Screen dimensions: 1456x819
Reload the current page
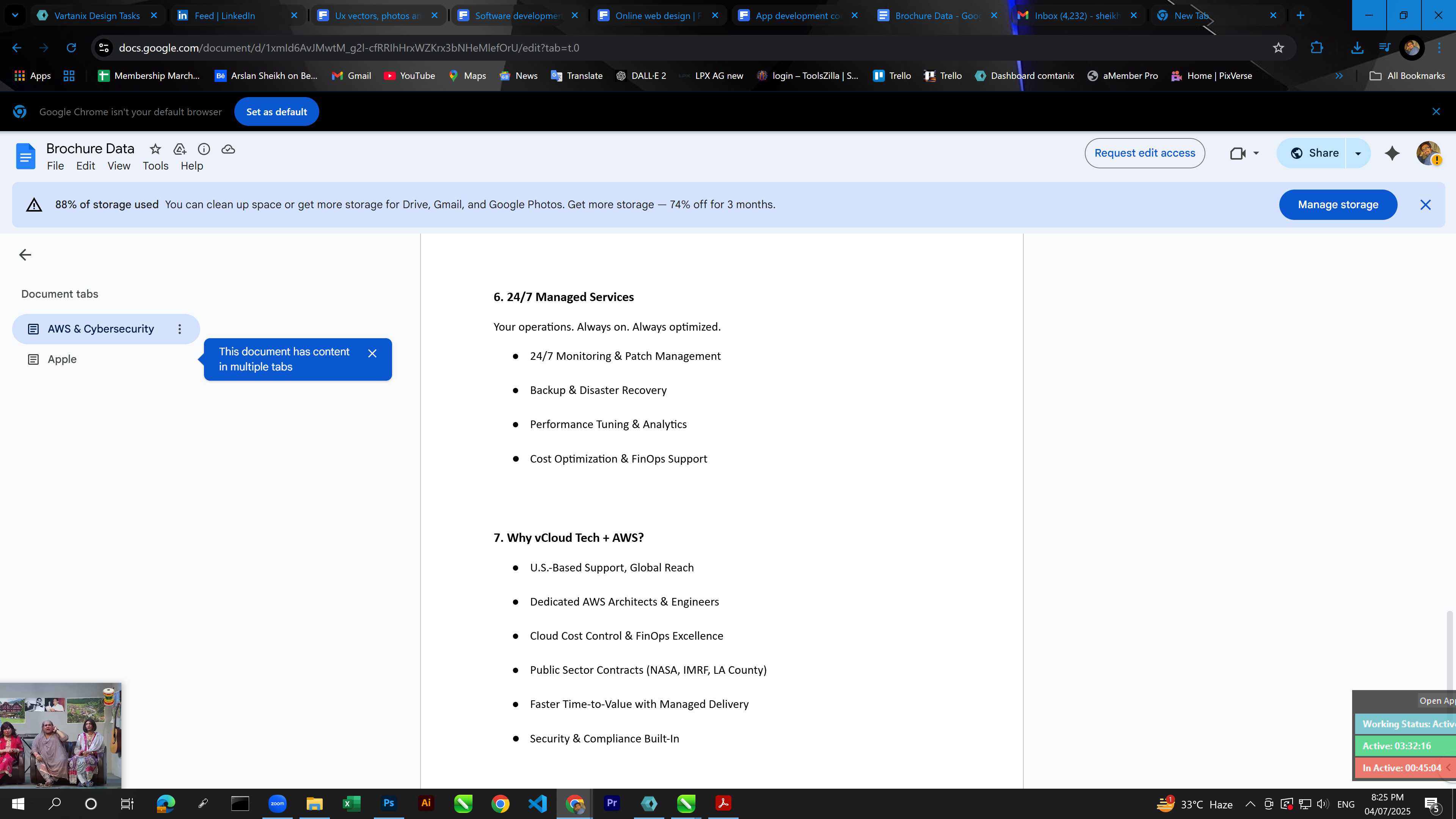(71, 48)
